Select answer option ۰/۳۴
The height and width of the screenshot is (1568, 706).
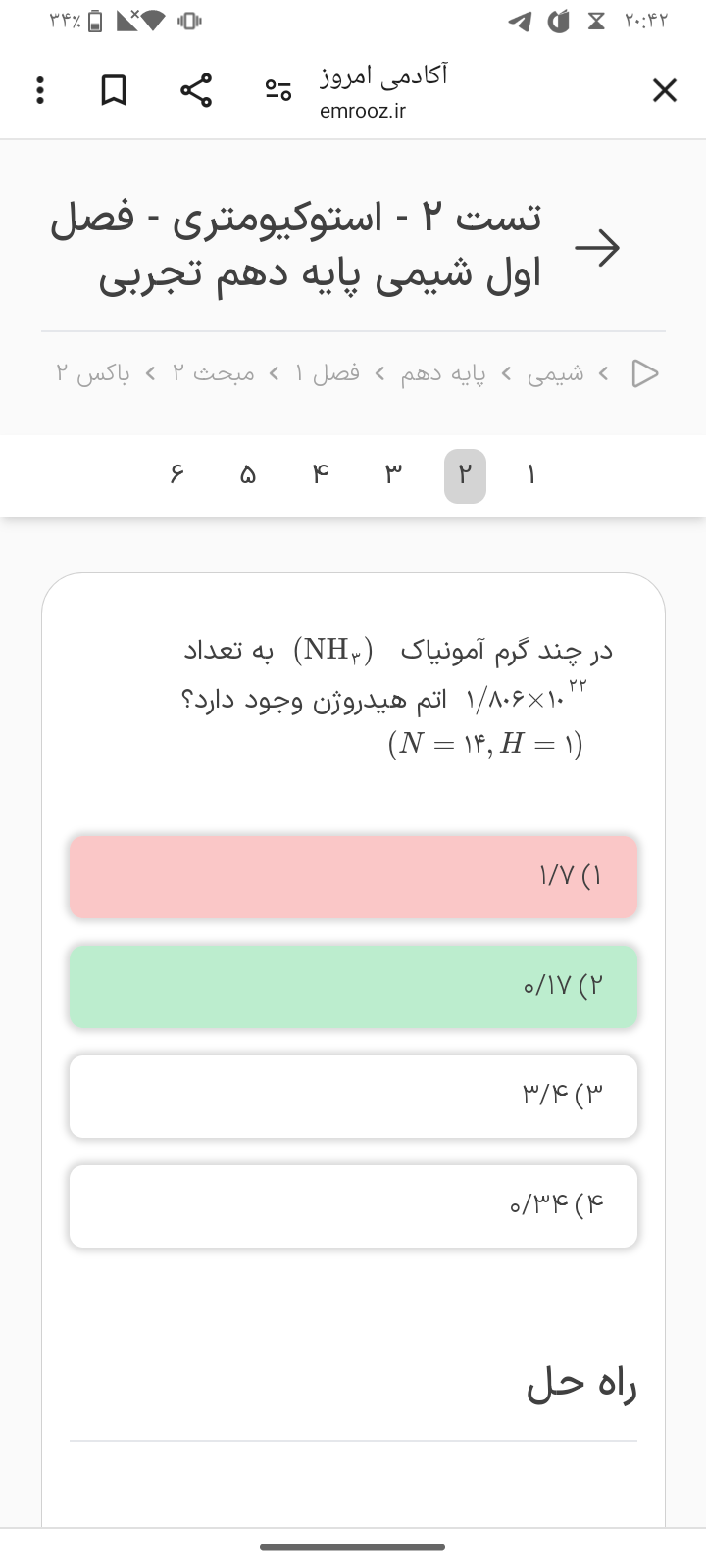point(353,1205)
